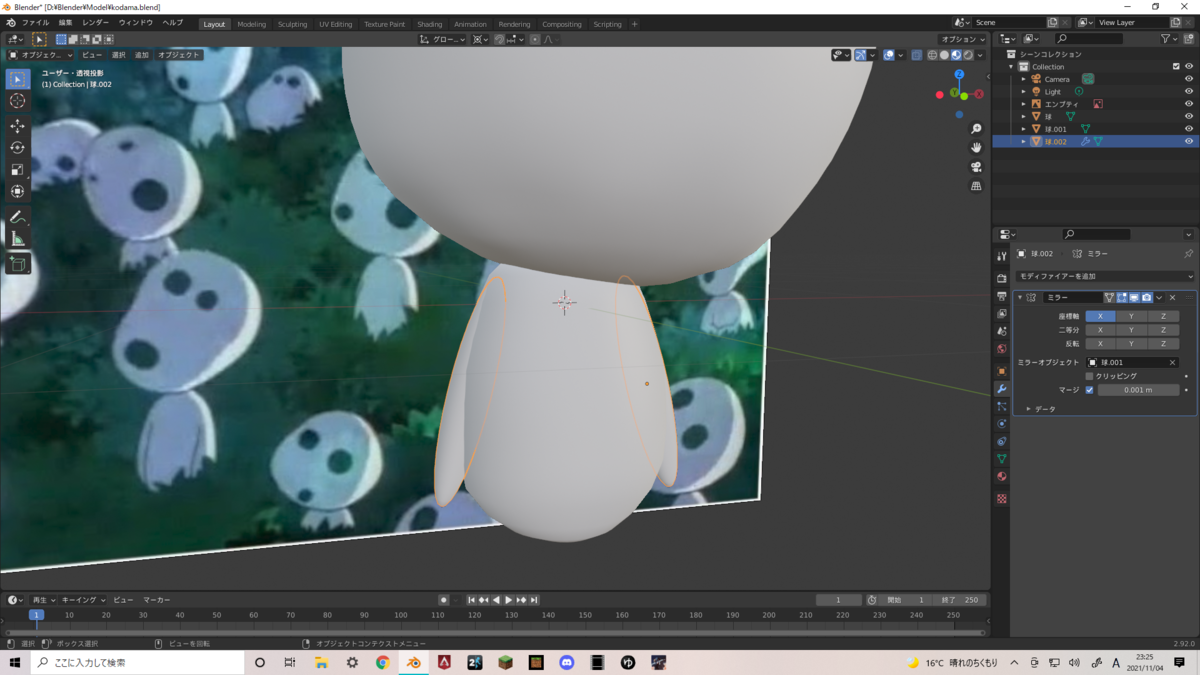Expand the Light item in outliner
The height and width of the screenshot is (675, 1200).
(1024, 92)
